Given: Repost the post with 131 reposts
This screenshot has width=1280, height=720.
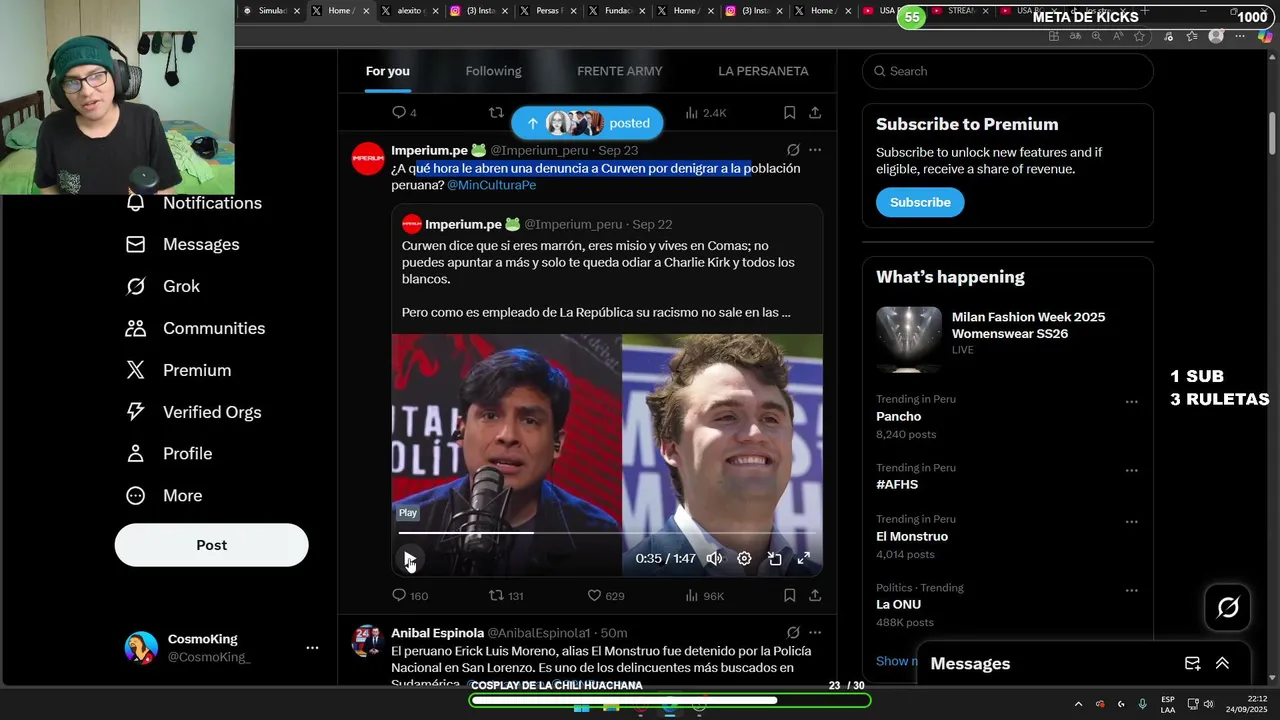Looking at the screenshot, I should tap(506, 595).
